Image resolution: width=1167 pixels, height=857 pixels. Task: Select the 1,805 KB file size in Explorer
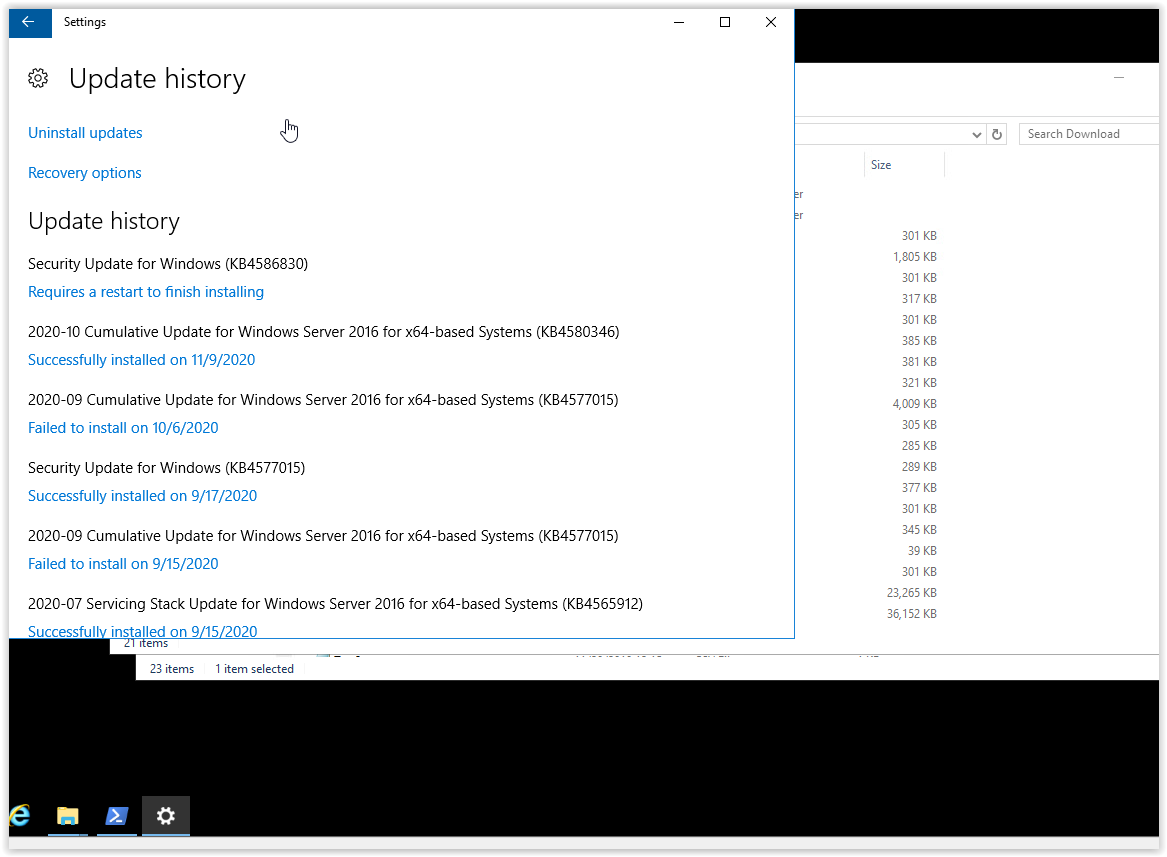click(x=915, y=257)
